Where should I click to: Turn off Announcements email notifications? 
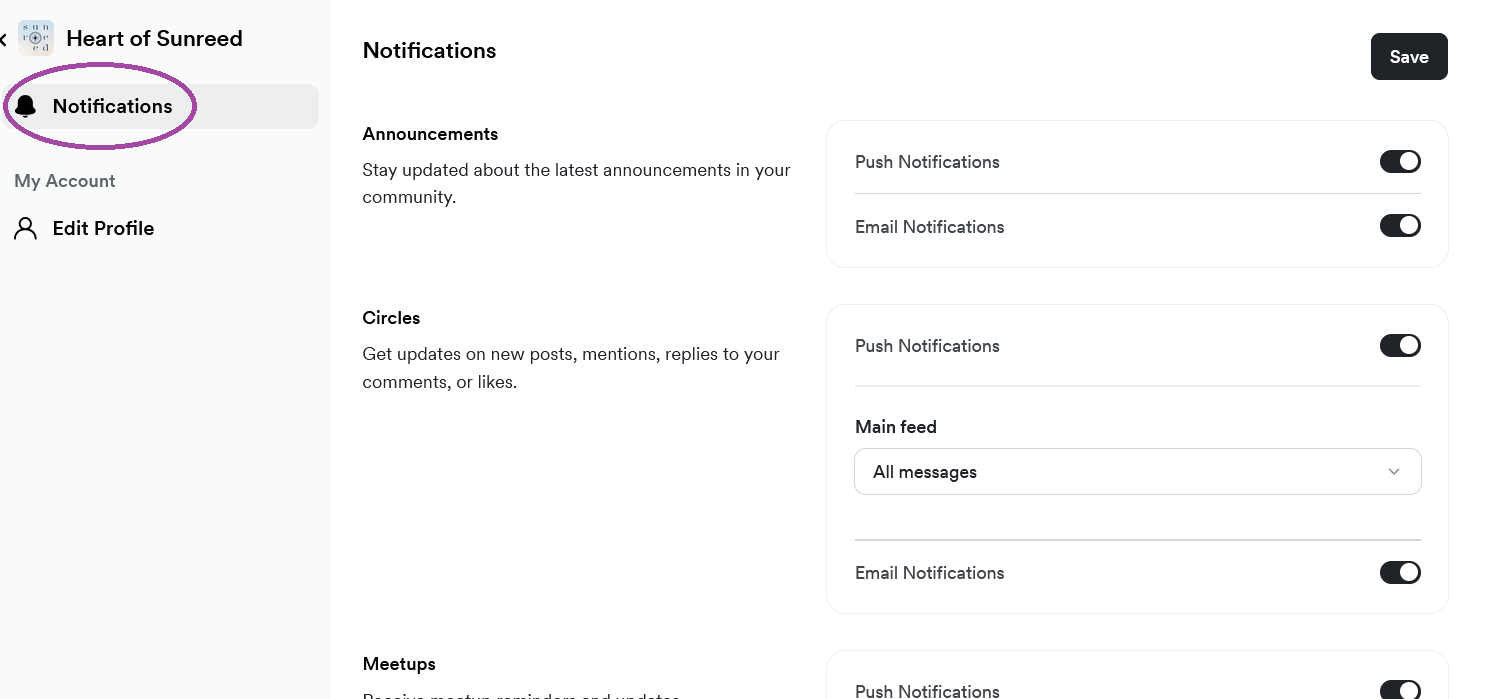[1400, 226]
